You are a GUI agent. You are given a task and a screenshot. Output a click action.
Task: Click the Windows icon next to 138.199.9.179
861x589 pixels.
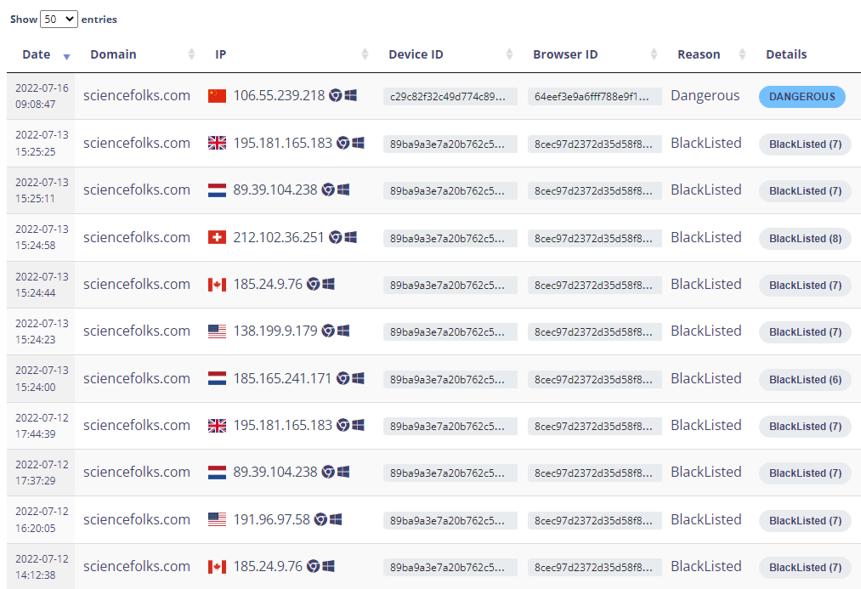tap(343, 331)
